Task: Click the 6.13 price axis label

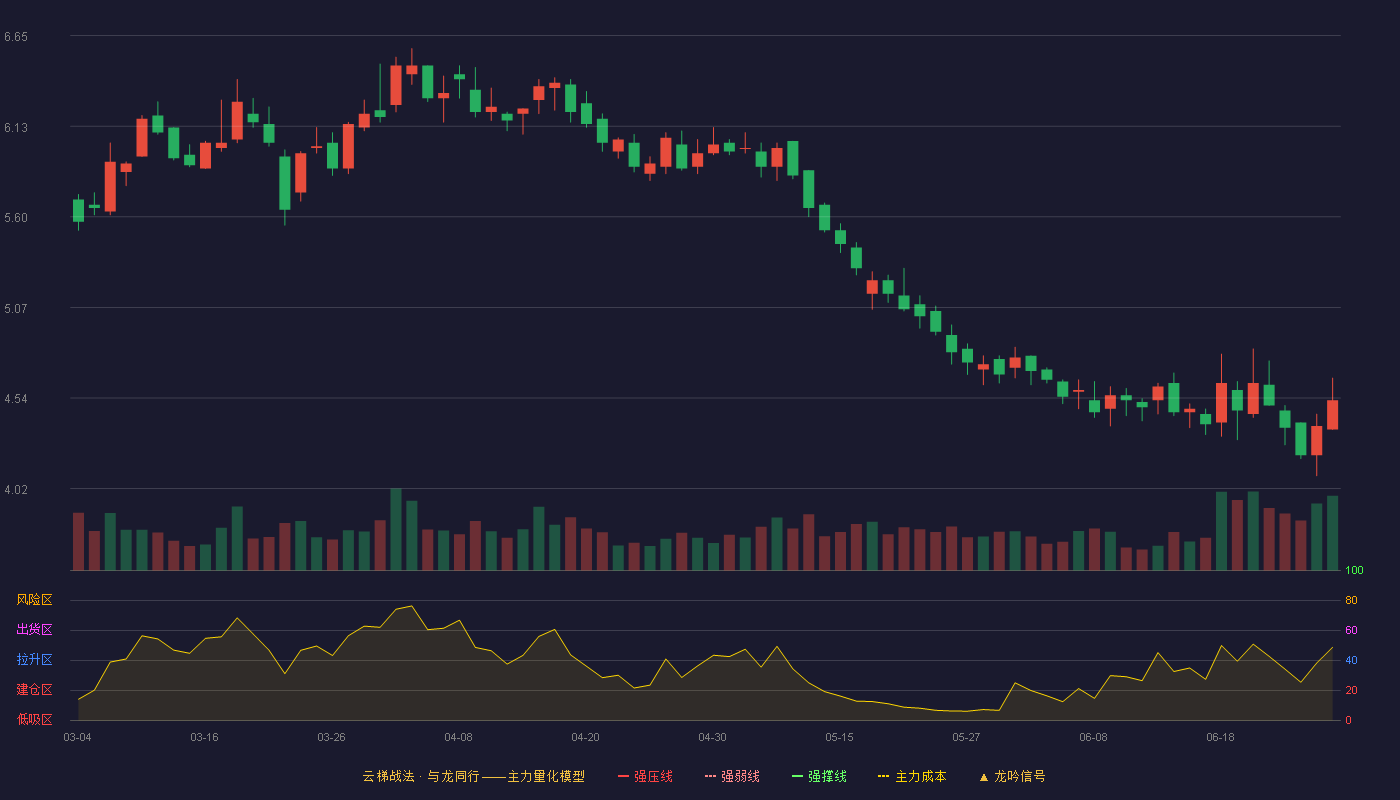Action: click(16, 128)
